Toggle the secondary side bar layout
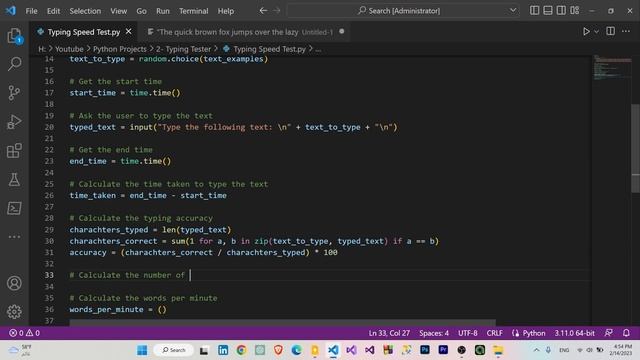 [x=561, y=11]
